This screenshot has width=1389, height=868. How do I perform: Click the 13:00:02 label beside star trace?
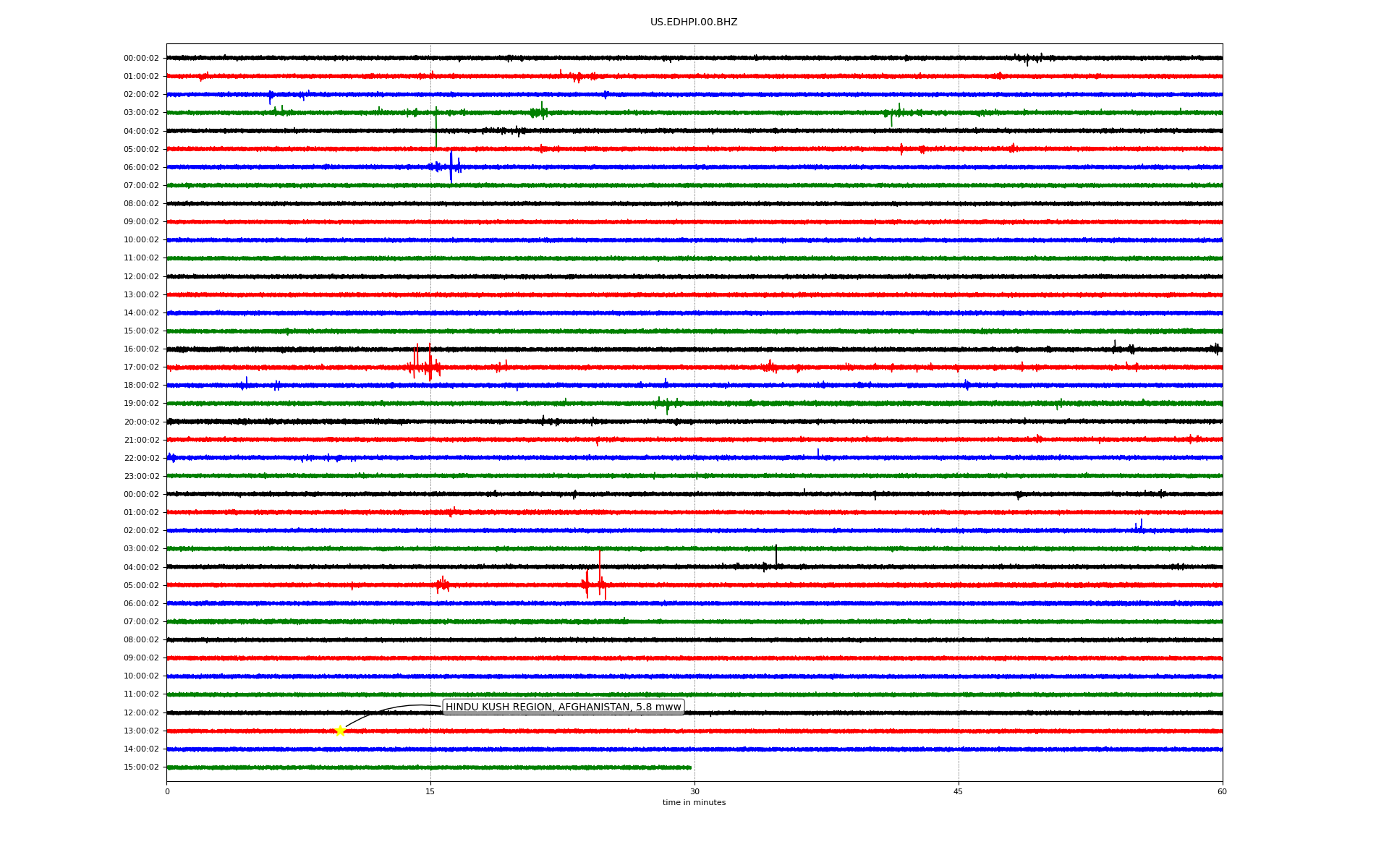pyautogui.click(x=141, y=731)
